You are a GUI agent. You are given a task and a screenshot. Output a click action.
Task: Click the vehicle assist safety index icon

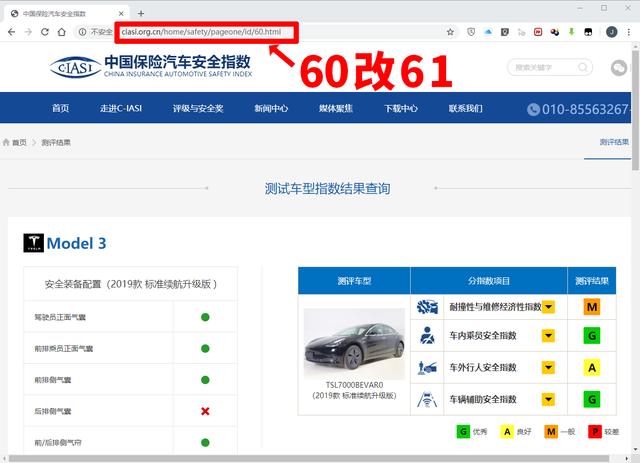427,399
